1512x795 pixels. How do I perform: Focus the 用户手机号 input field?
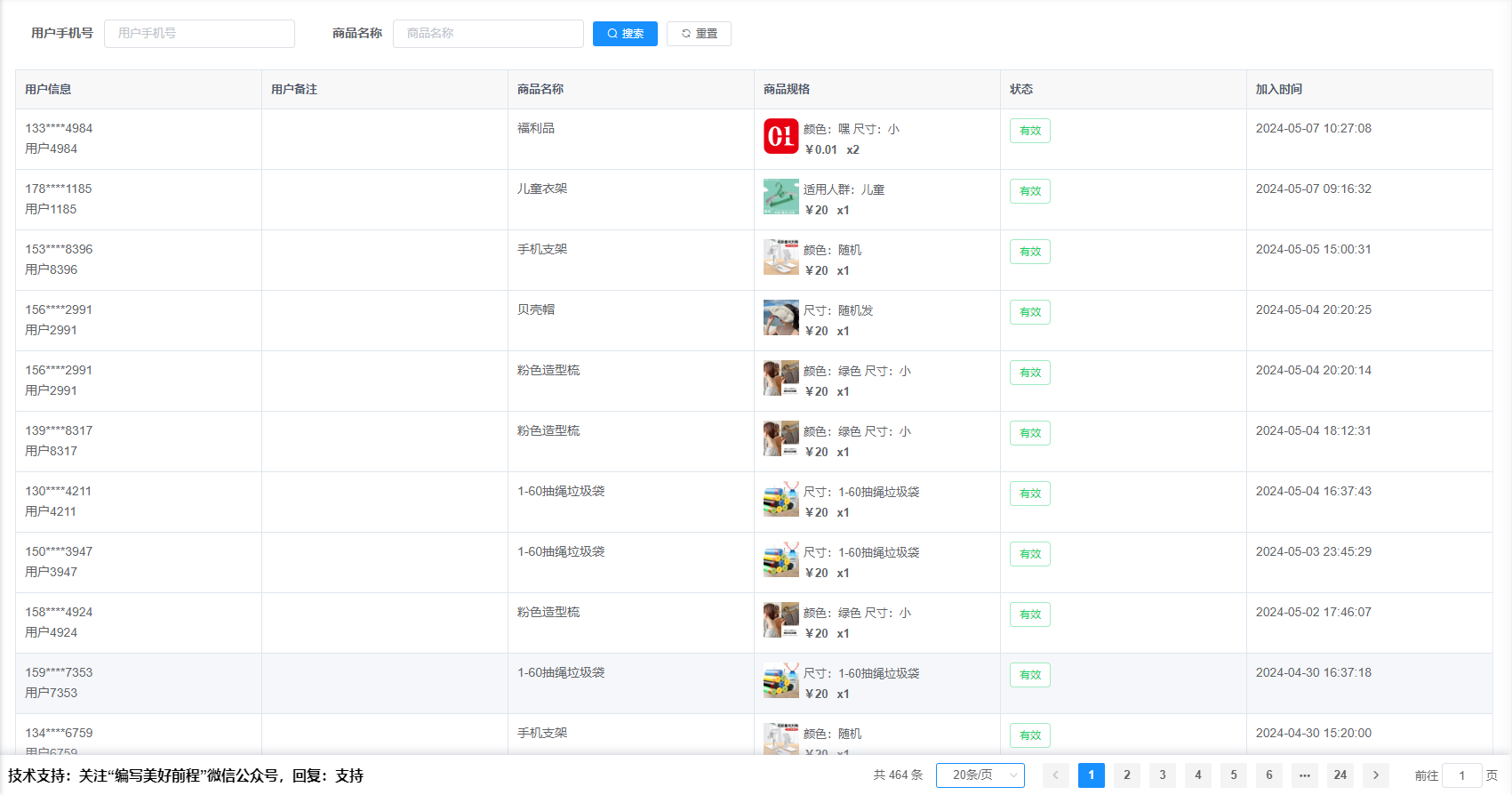point(199,34)
